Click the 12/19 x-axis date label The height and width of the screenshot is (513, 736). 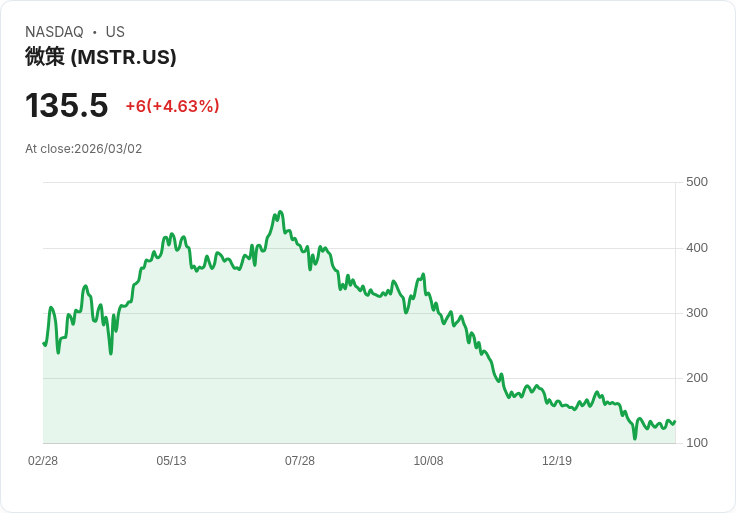point(557,461)
